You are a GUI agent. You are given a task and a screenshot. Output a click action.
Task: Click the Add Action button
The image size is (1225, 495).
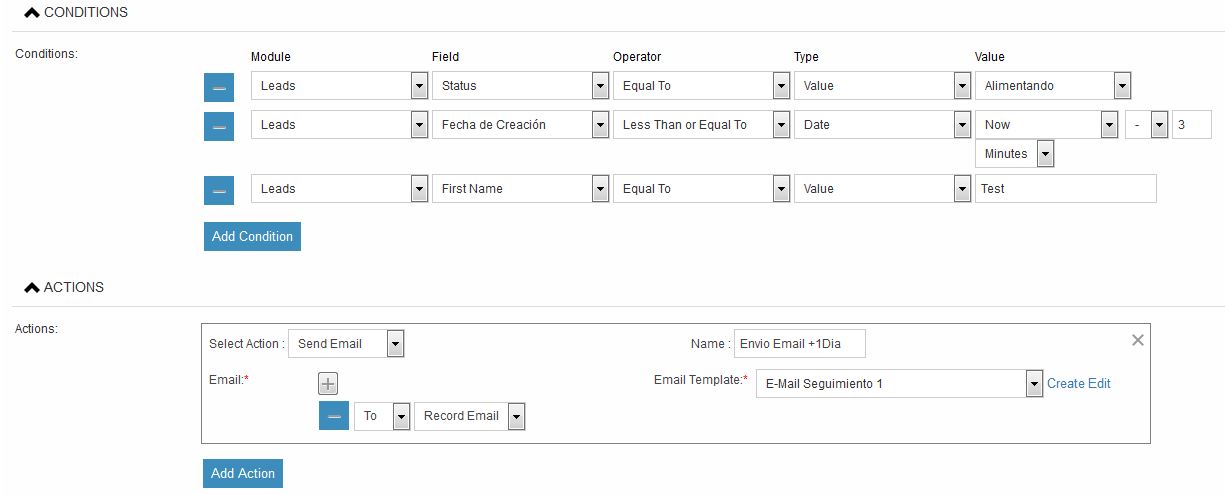pyautogui.click(x=243, y=474)
